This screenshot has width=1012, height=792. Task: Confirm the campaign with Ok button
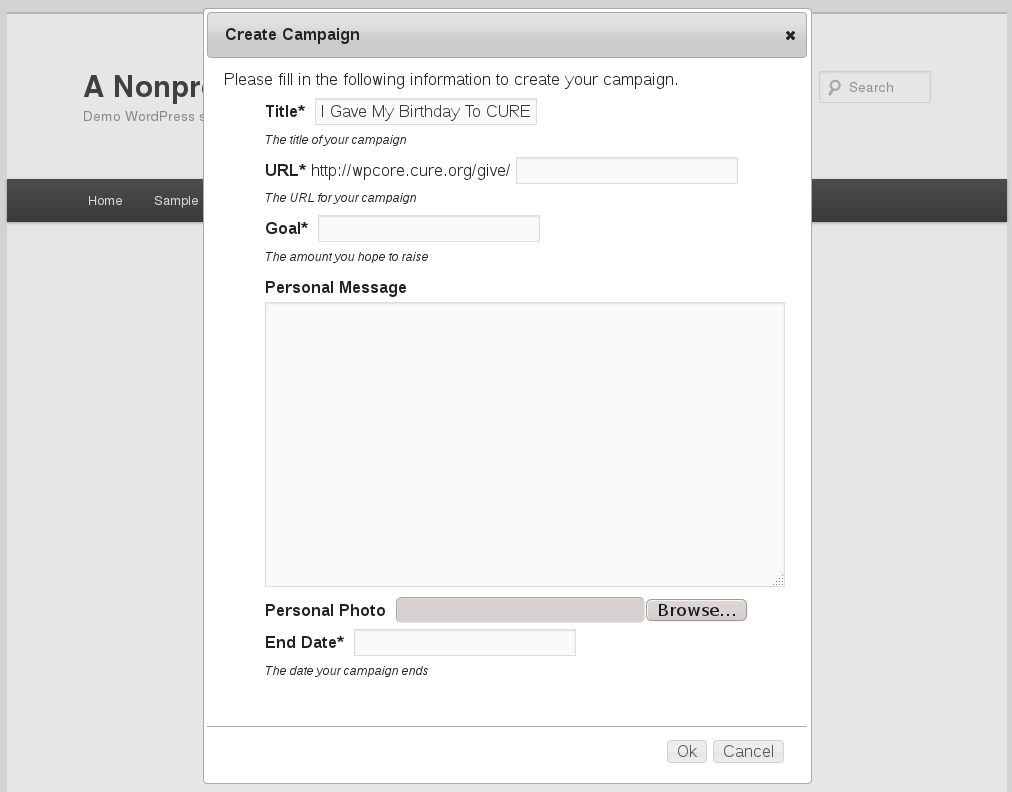click(687, 751)
